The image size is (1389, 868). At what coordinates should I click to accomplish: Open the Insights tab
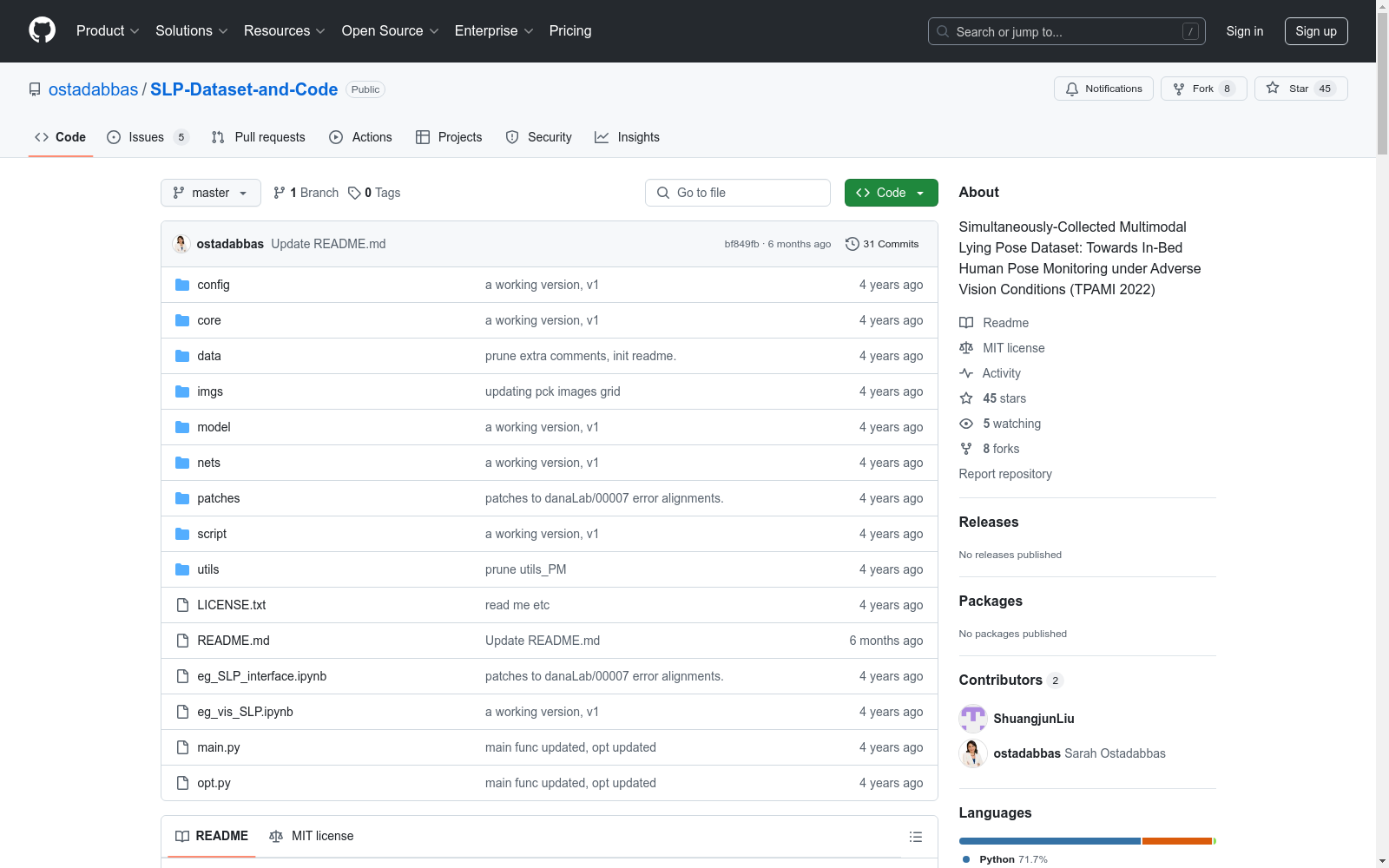pyautogui.click(x=627, y=137)
